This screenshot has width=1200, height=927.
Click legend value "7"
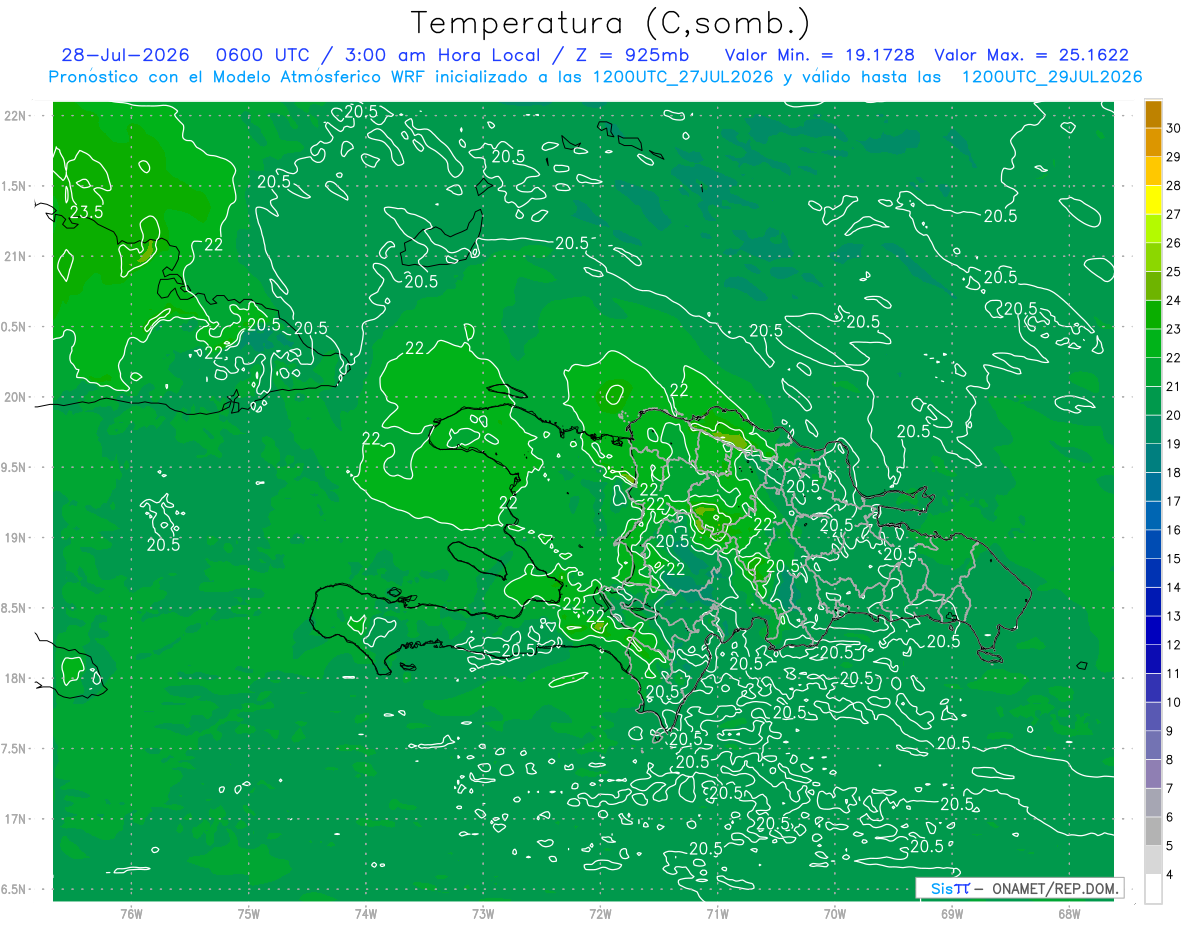point(1171,788)
